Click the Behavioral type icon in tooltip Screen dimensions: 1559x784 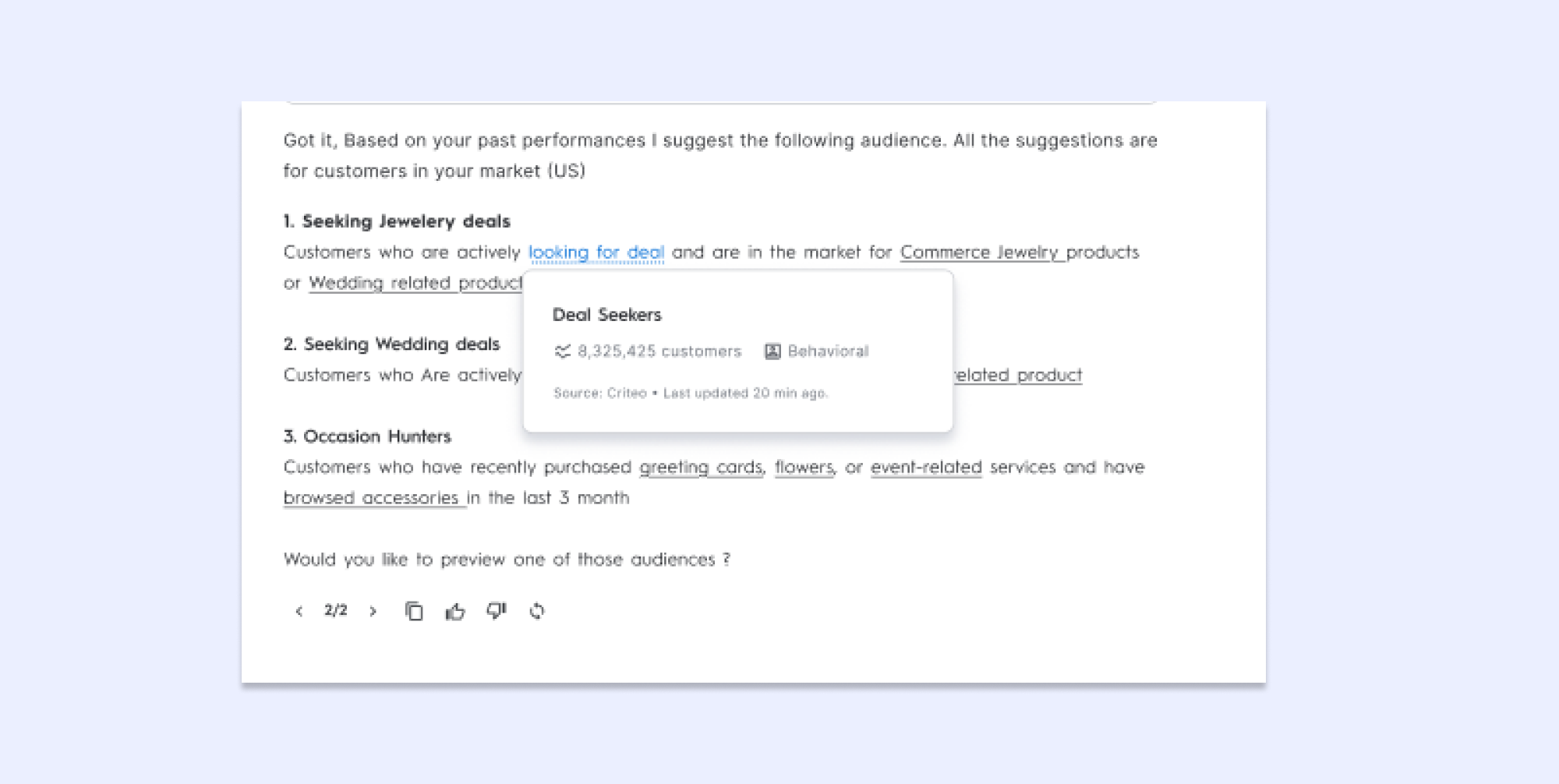click(772, 351)
